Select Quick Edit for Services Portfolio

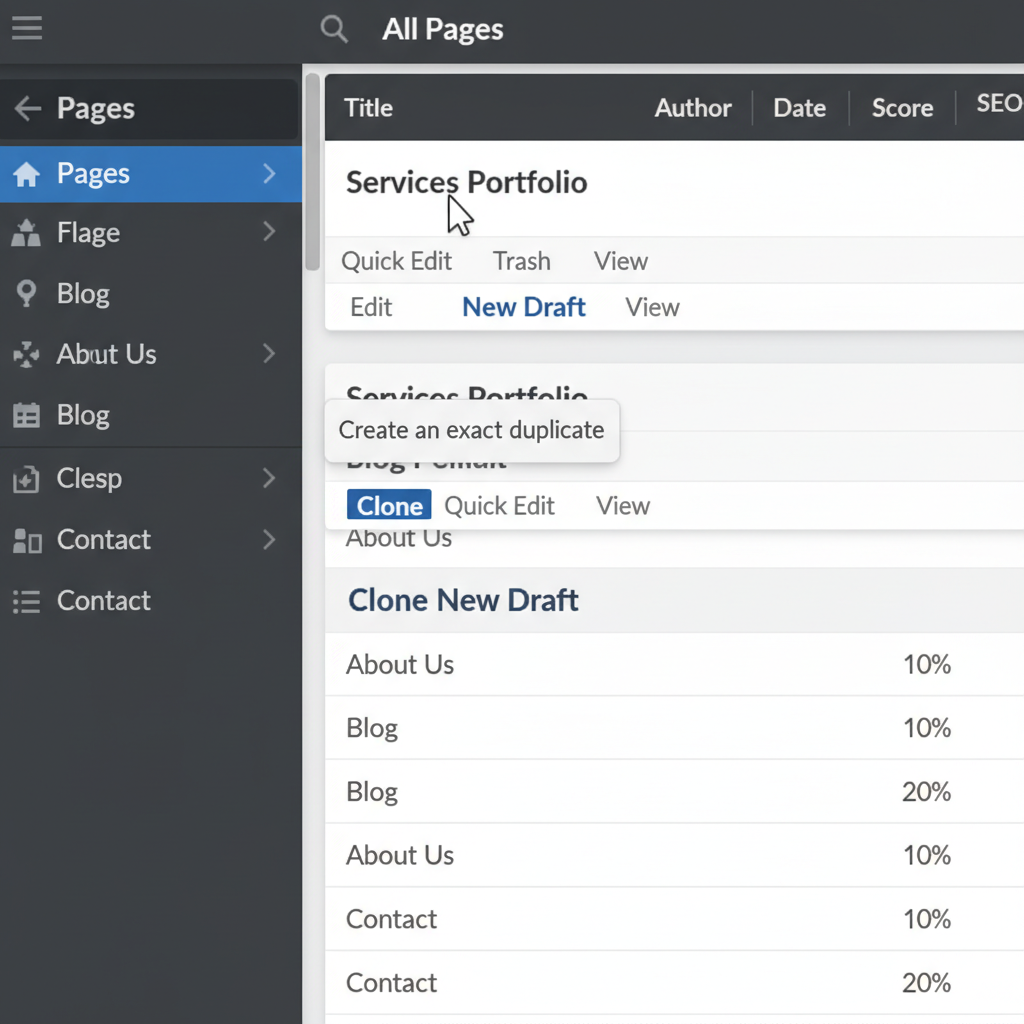pyautogui.click(x=396, y=260)
